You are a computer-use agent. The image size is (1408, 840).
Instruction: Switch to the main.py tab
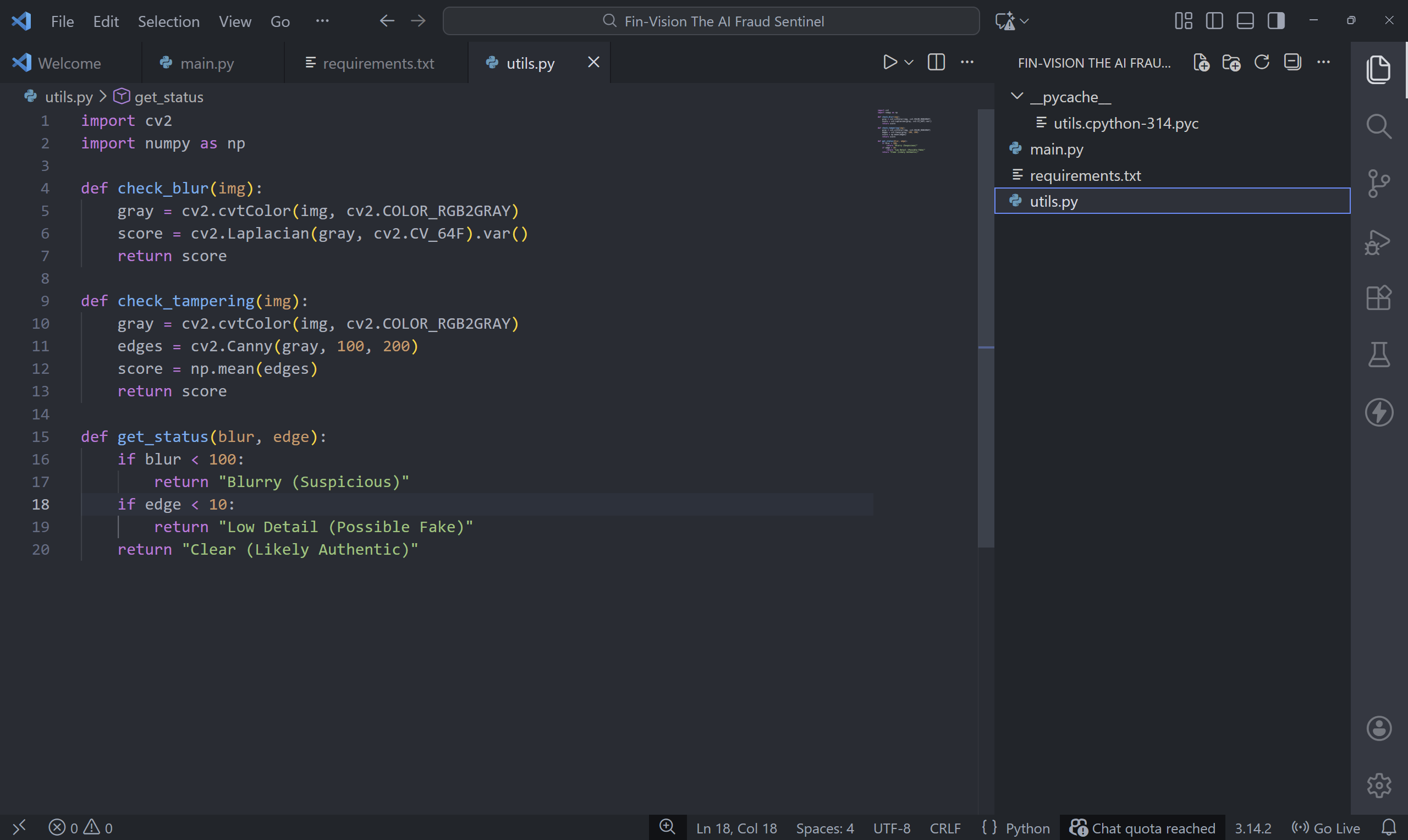[x=207, y=63]
